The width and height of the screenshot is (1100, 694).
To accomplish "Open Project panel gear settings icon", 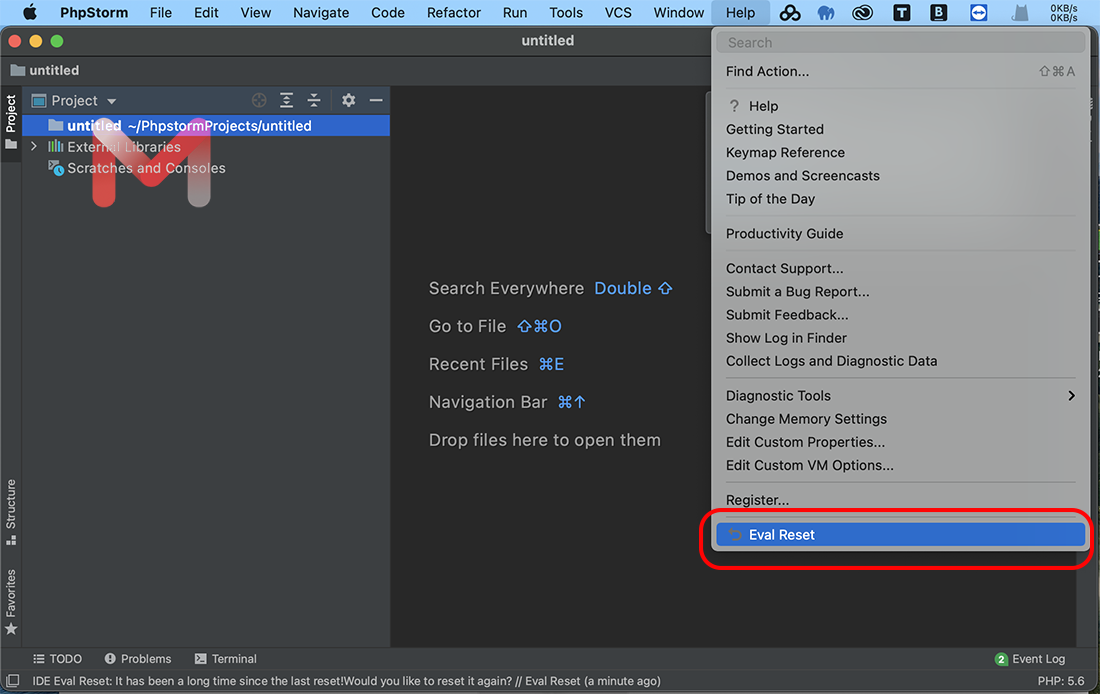I will pyautogui.click(x=348, y=100).
